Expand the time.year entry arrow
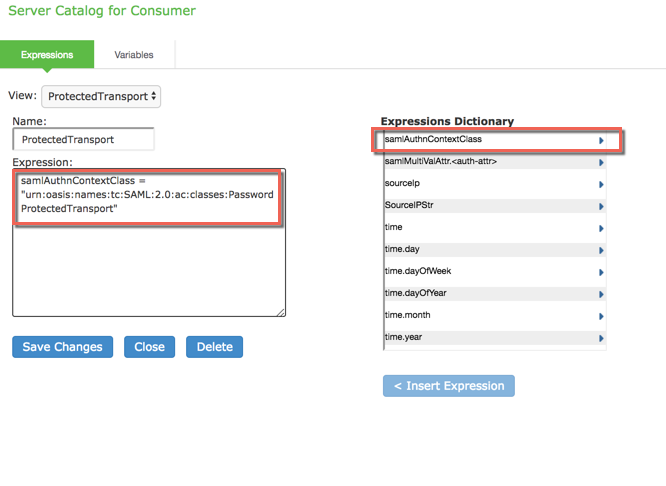 coord(601,339)
